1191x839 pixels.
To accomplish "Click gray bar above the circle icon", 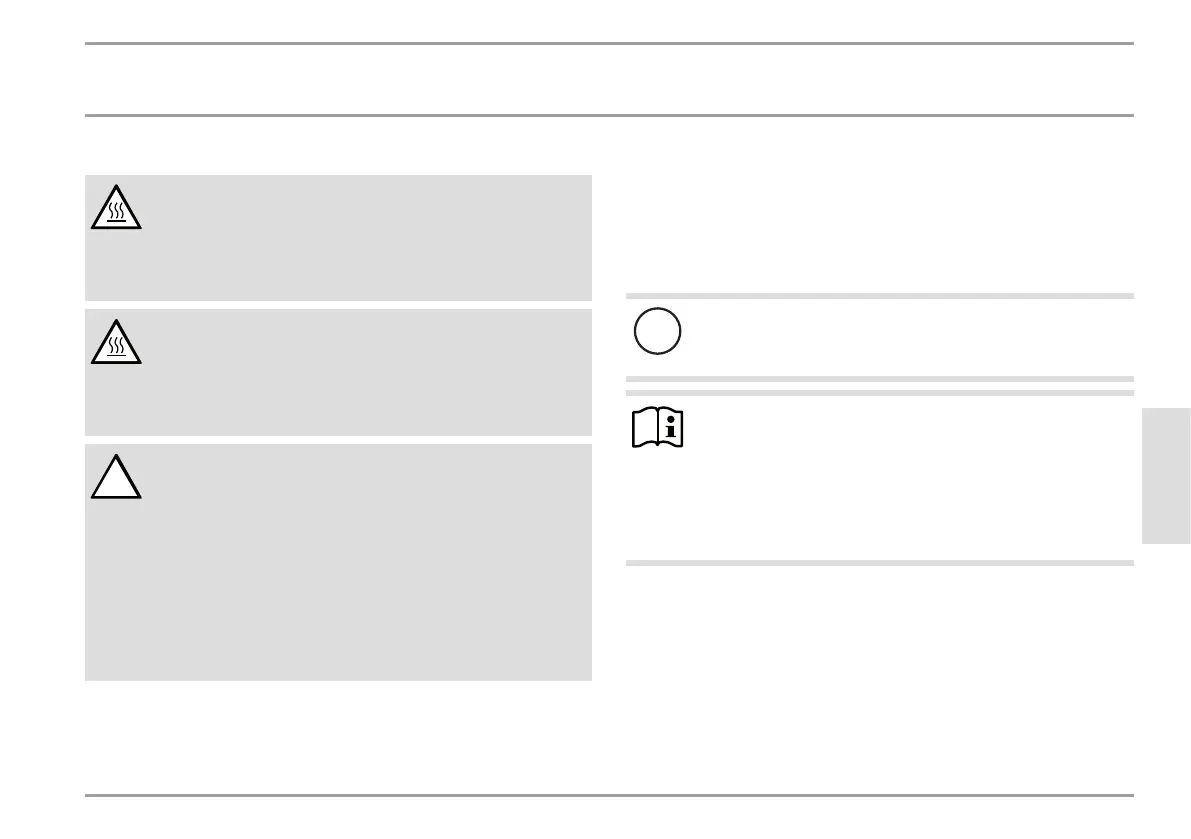I will point(880,296).
